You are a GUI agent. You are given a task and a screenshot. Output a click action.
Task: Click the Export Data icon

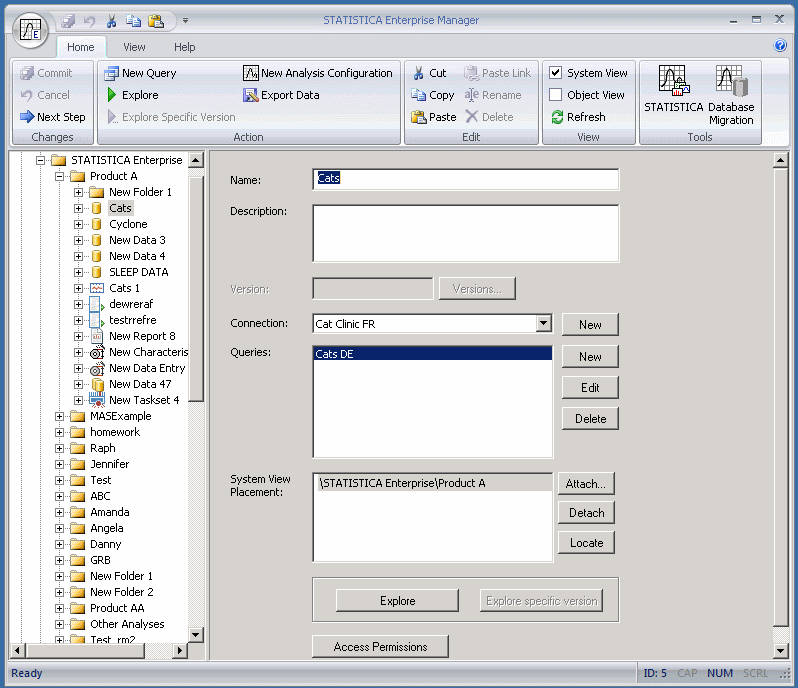click(x=250, y=95)
